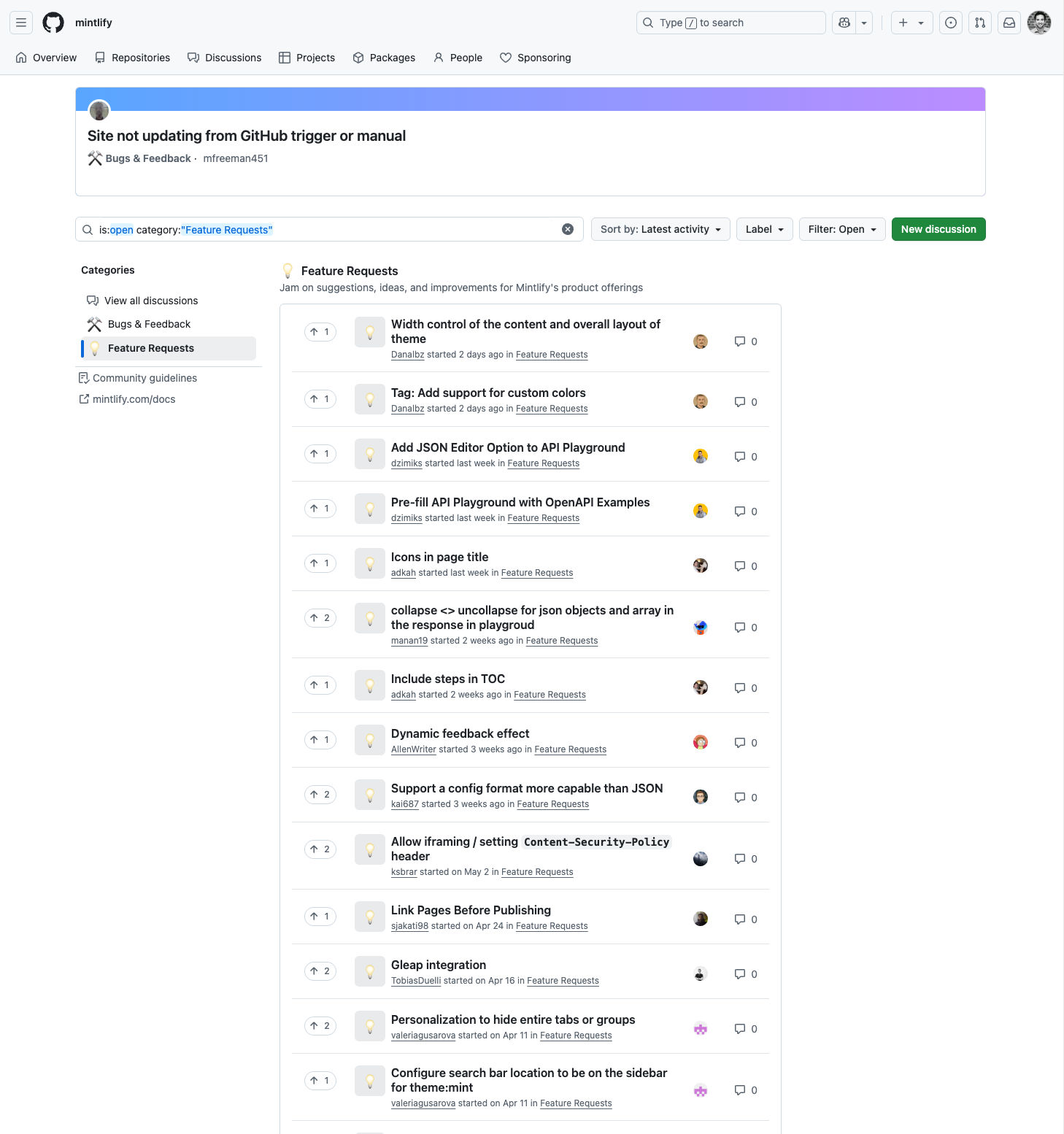Upvote 'Support a config format' discussion
This screenshot has height=1134, width=1064.
point(320,795)
